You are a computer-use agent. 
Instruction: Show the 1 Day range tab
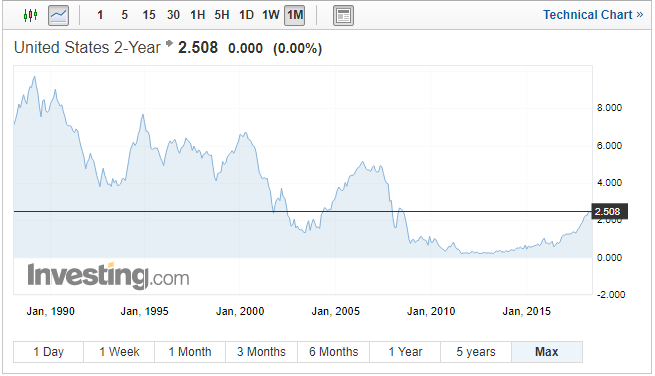[x=48, y=352]
